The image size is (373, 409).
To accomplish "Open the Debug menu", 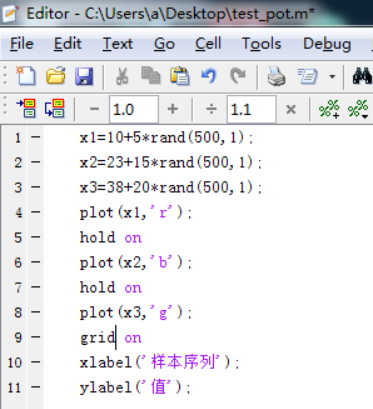I will tap(327, 44).
